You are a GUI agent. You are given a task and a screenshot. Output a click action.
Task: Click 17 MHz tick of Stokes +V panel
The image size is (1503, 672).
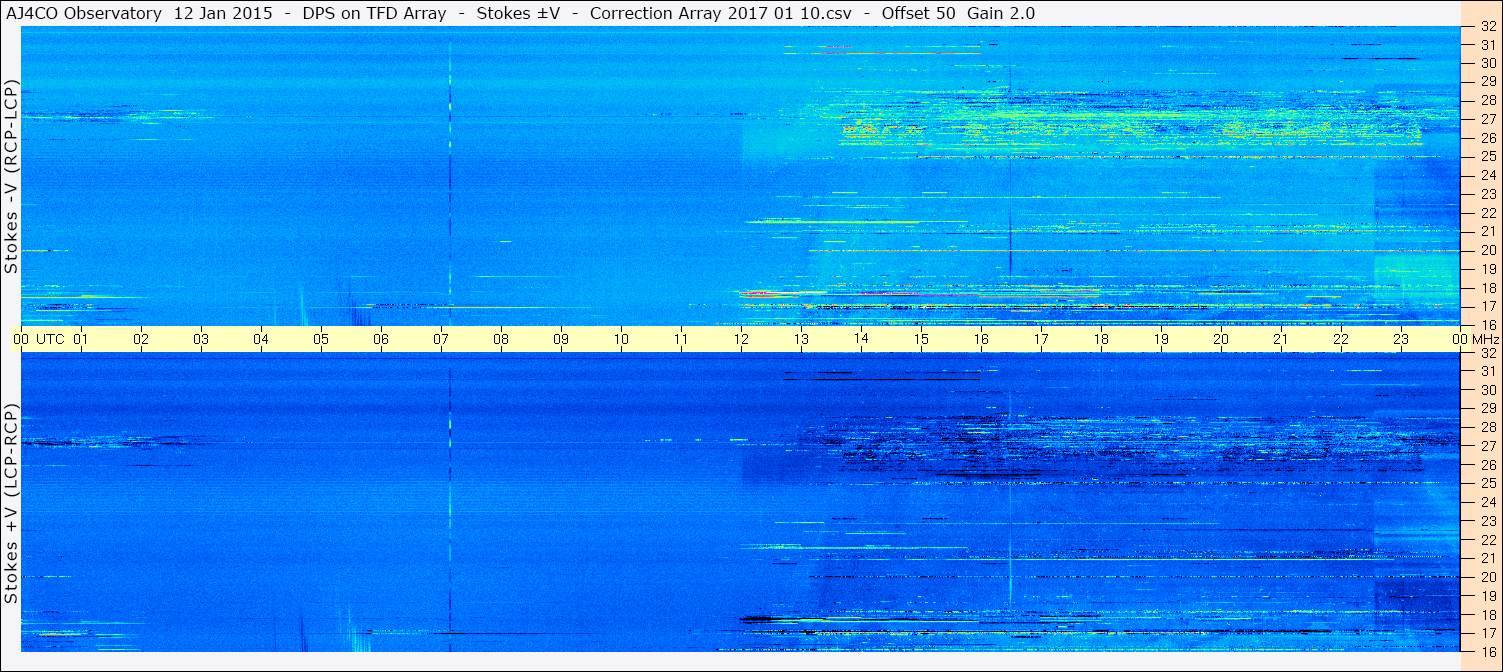tap(1488, 633)
